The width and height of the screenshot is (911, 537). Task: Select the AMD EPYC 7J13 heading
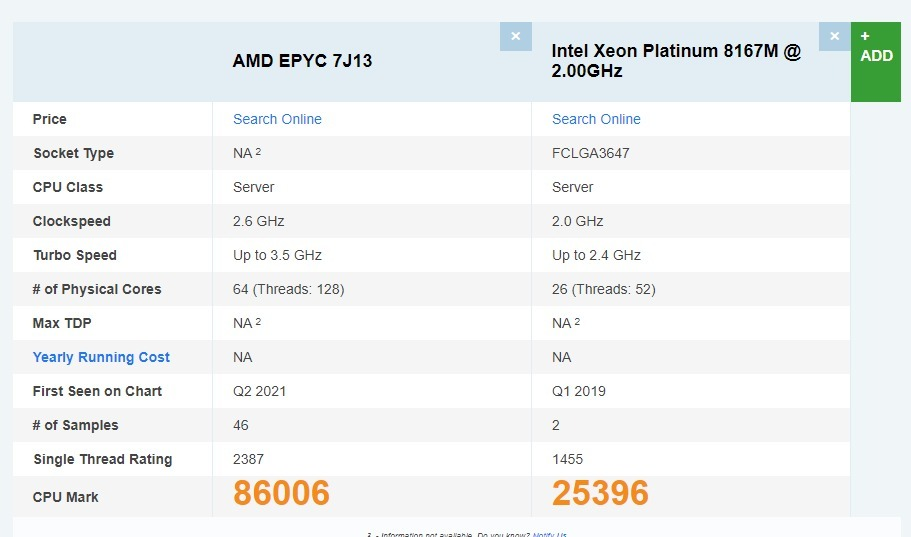point(302,61)
